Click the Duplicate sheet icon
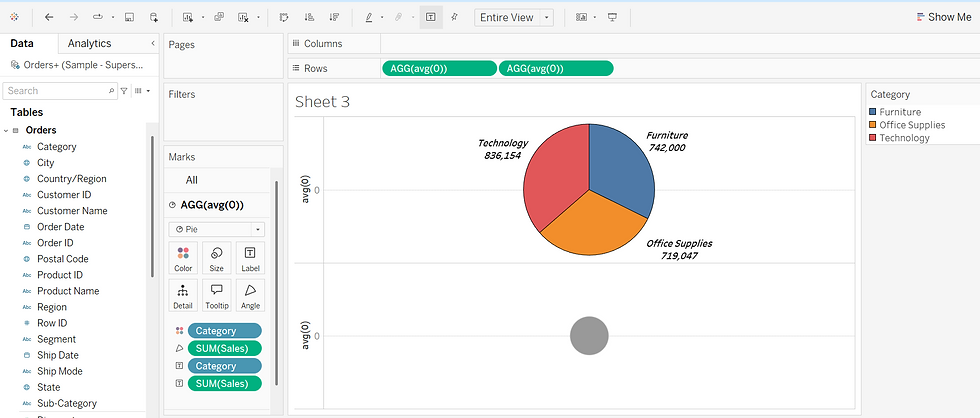Screen dimensions: 980x418 tap(219, 17)
